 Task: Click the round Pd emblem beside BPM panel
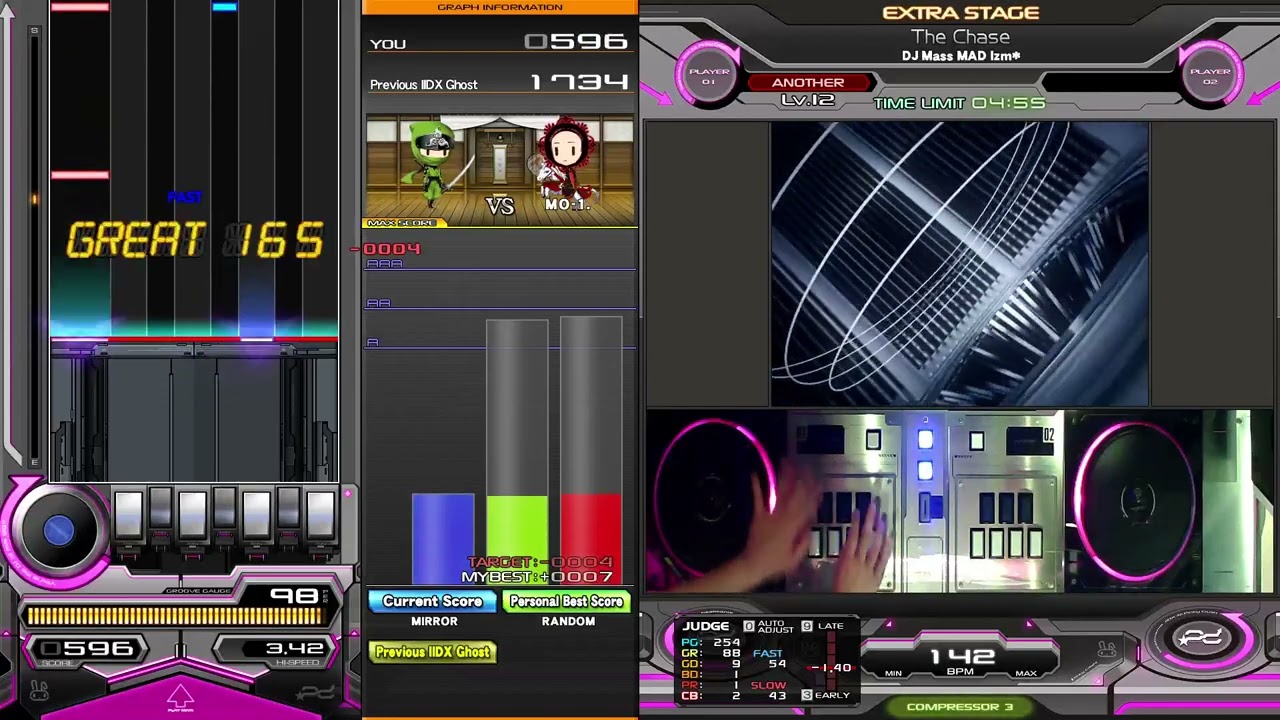coord(1203,639)
